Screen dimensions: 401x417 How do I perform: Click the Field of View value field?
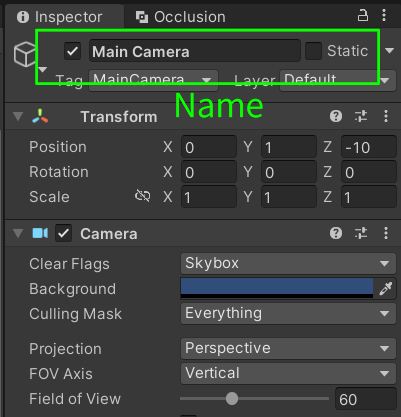tap(366, 399)
